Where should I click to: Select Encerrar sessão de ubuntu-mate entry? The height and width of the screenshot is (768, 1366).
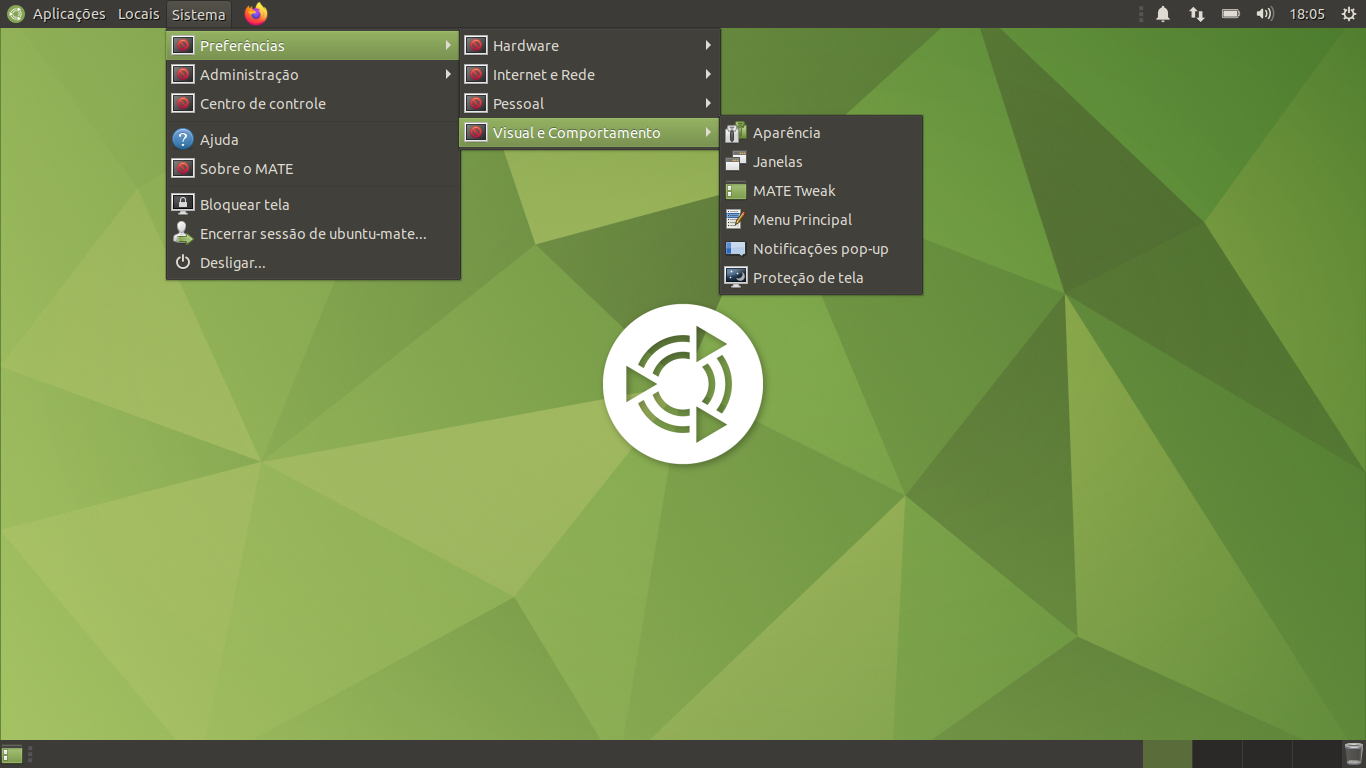tap(313, 234)
